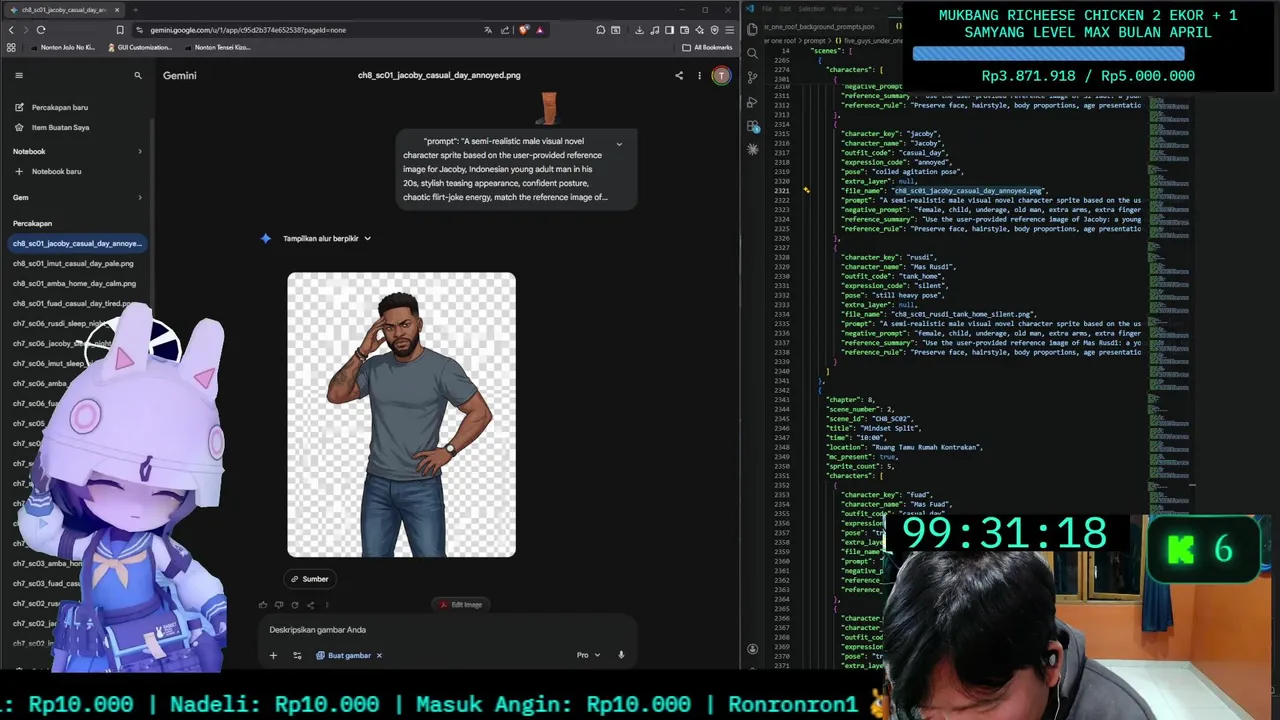Give thumbs down to the response
Image resolution: width=1280 pixels, height=720 pixels.
click(x=279, y=604)
